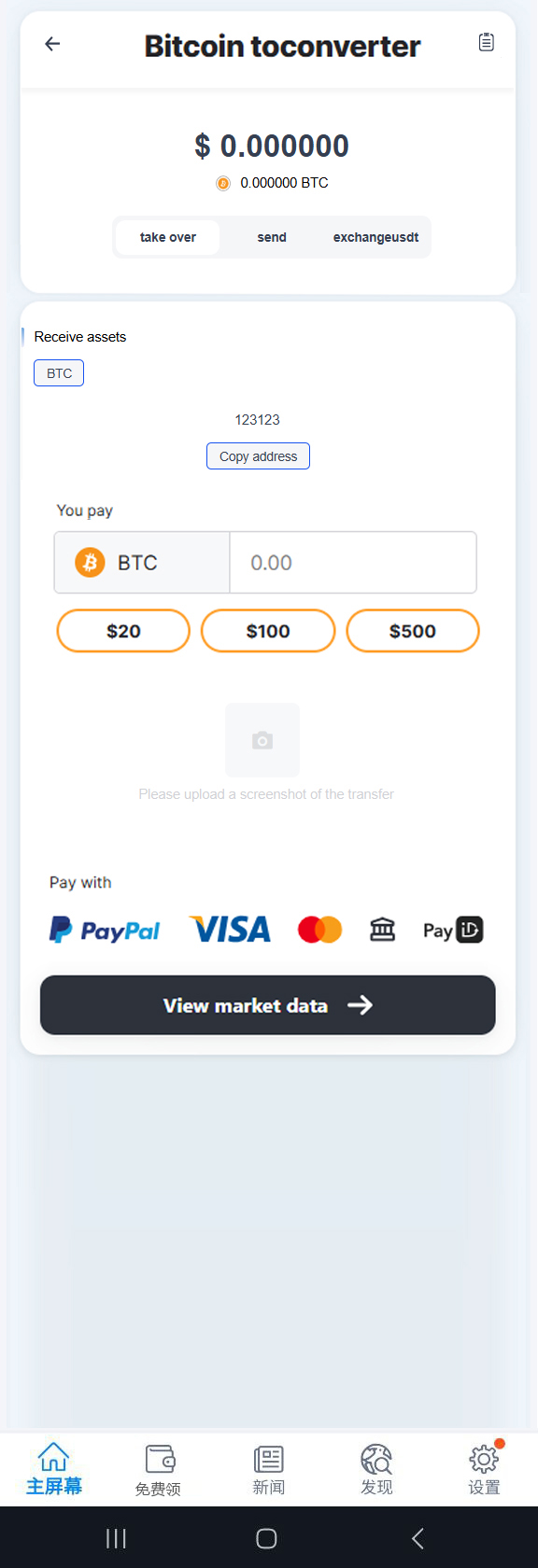Image resolution: width=538 pixels, height=1568 pixels.
Task: Click the camera upload screenshot icon
Action: click(x=262, y=740)
